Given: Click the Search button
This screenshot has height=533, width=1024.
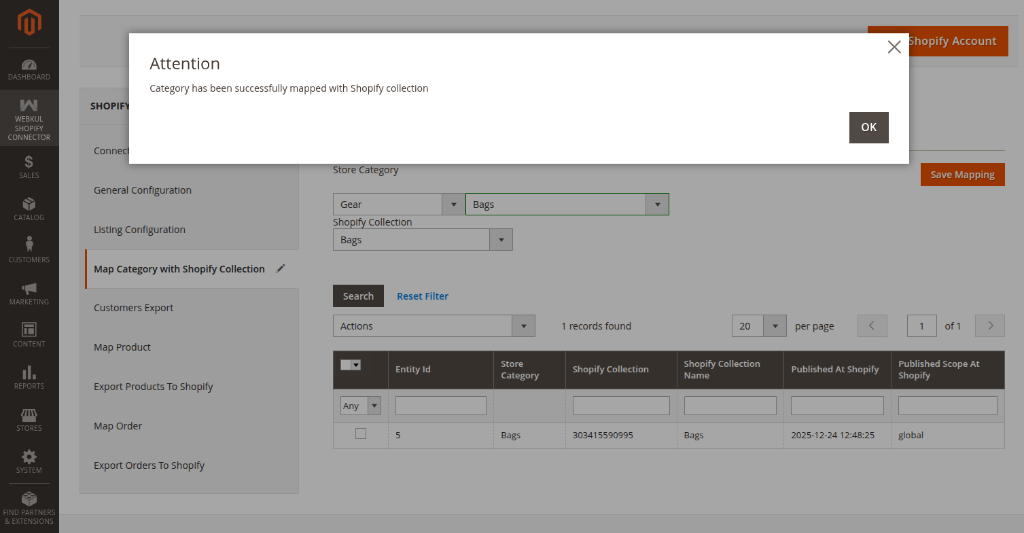Looking at the screenshot, I should tap(359, 296).
